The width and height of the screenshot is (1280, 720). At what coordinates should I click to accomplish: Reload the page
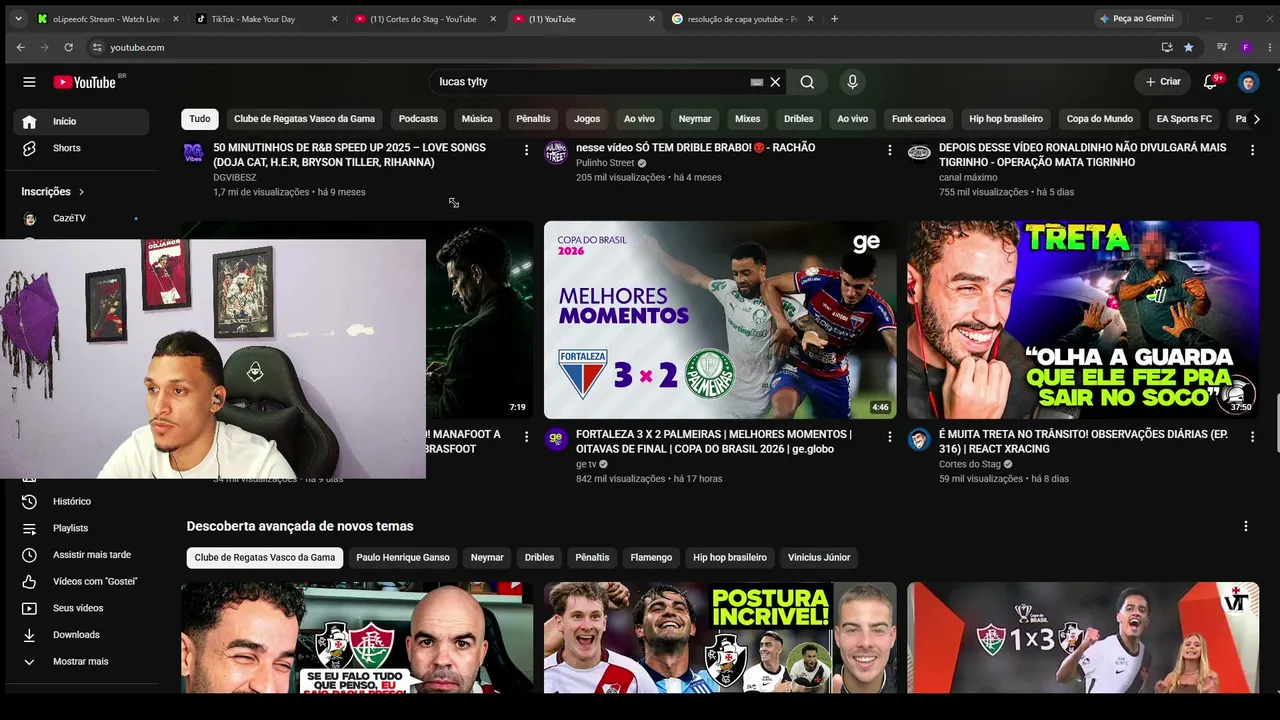[68, 47]
